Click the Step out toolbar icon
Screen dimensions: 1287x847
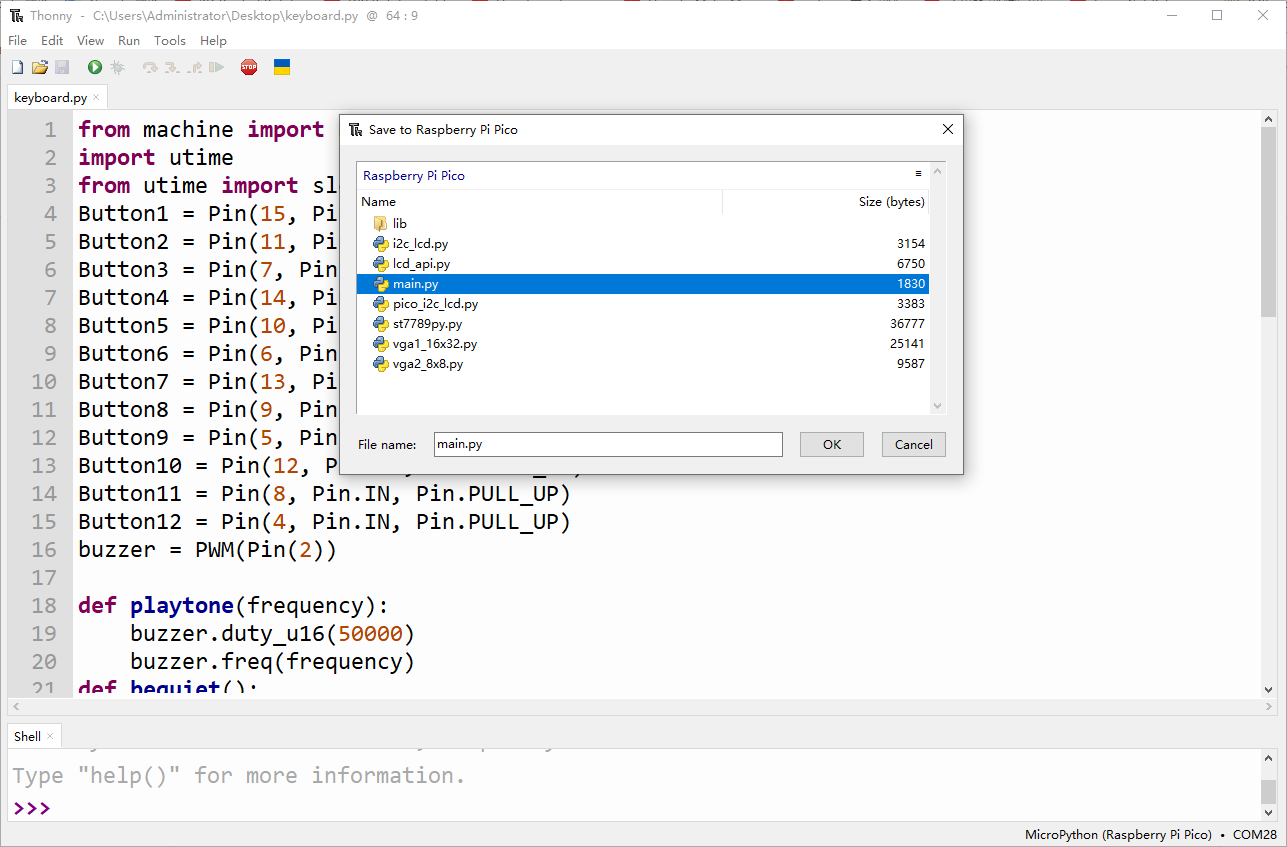(x=194, y=67)
